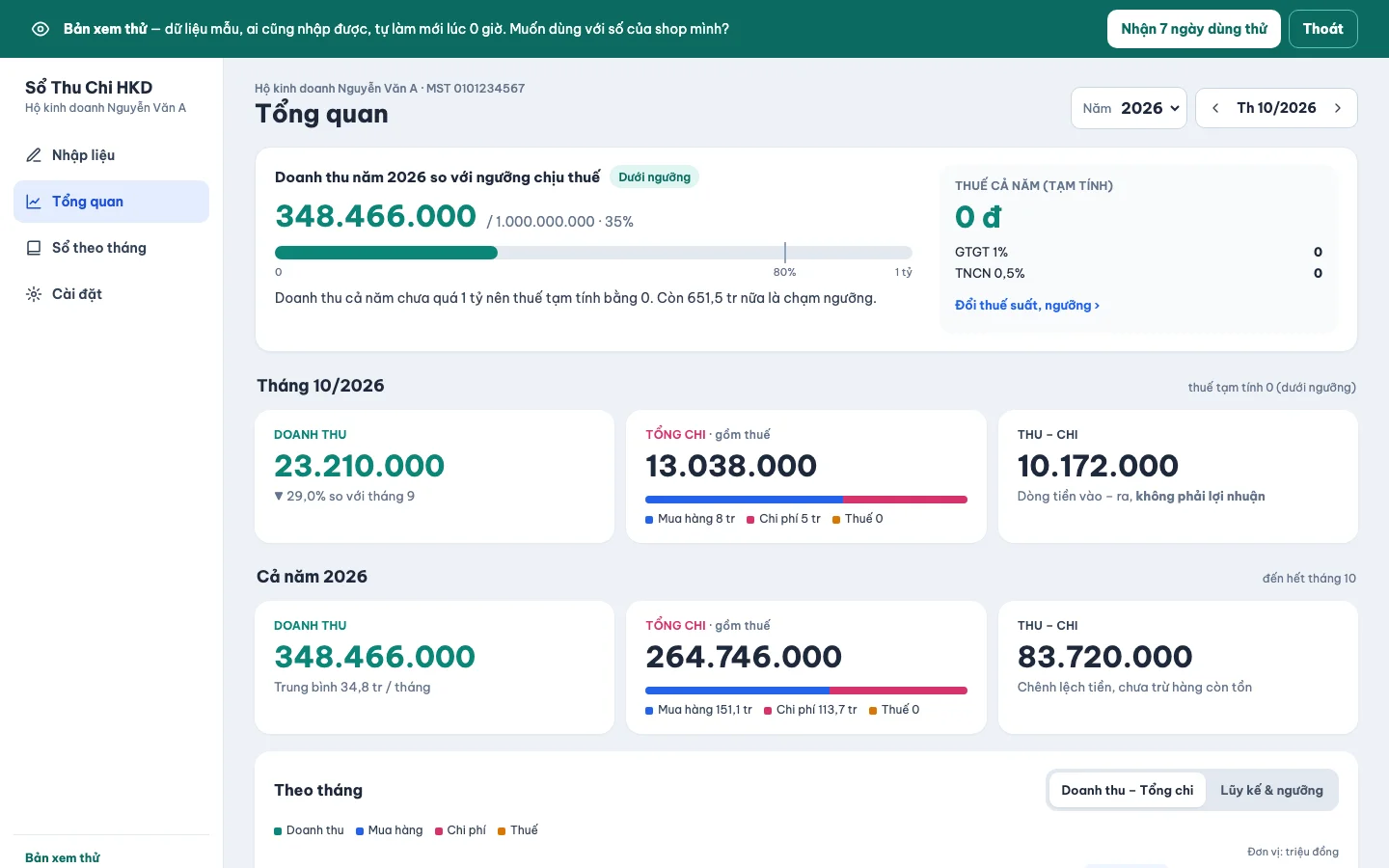Click TNCN 0,5% tax row
Viewport: 1389px width, 868px height.
click(x=1138, y=273)
